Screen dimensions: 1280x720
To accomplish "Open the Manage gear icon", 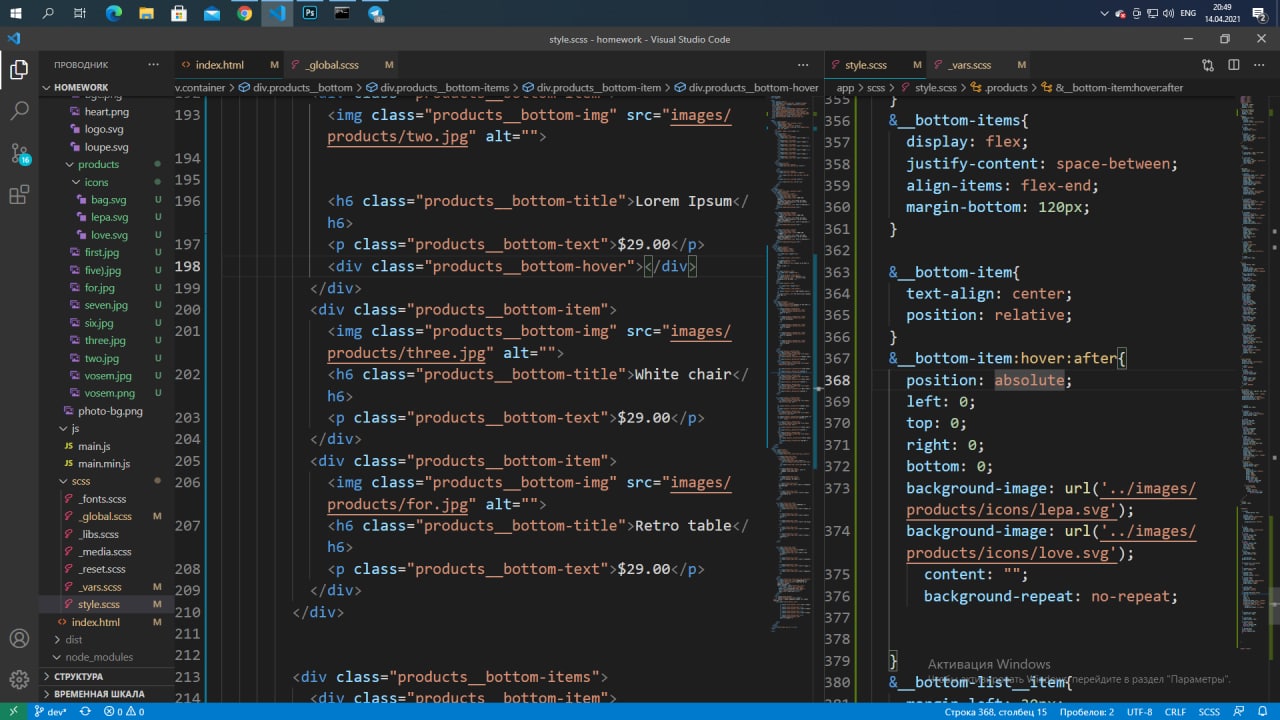I will pos(19,680).
